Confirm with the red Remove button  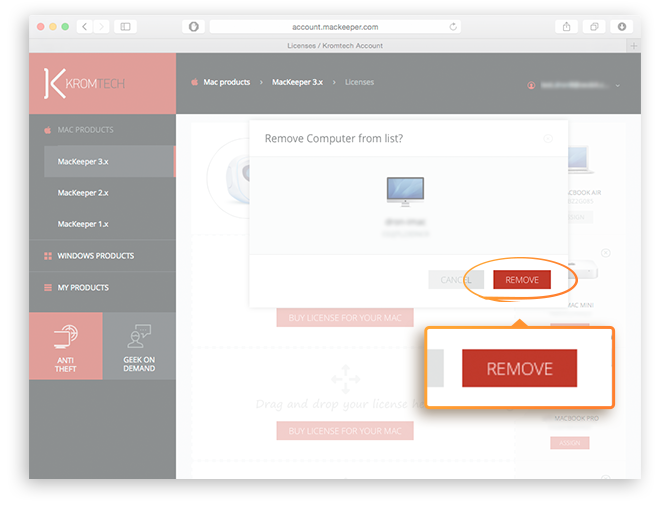(522, 280)
